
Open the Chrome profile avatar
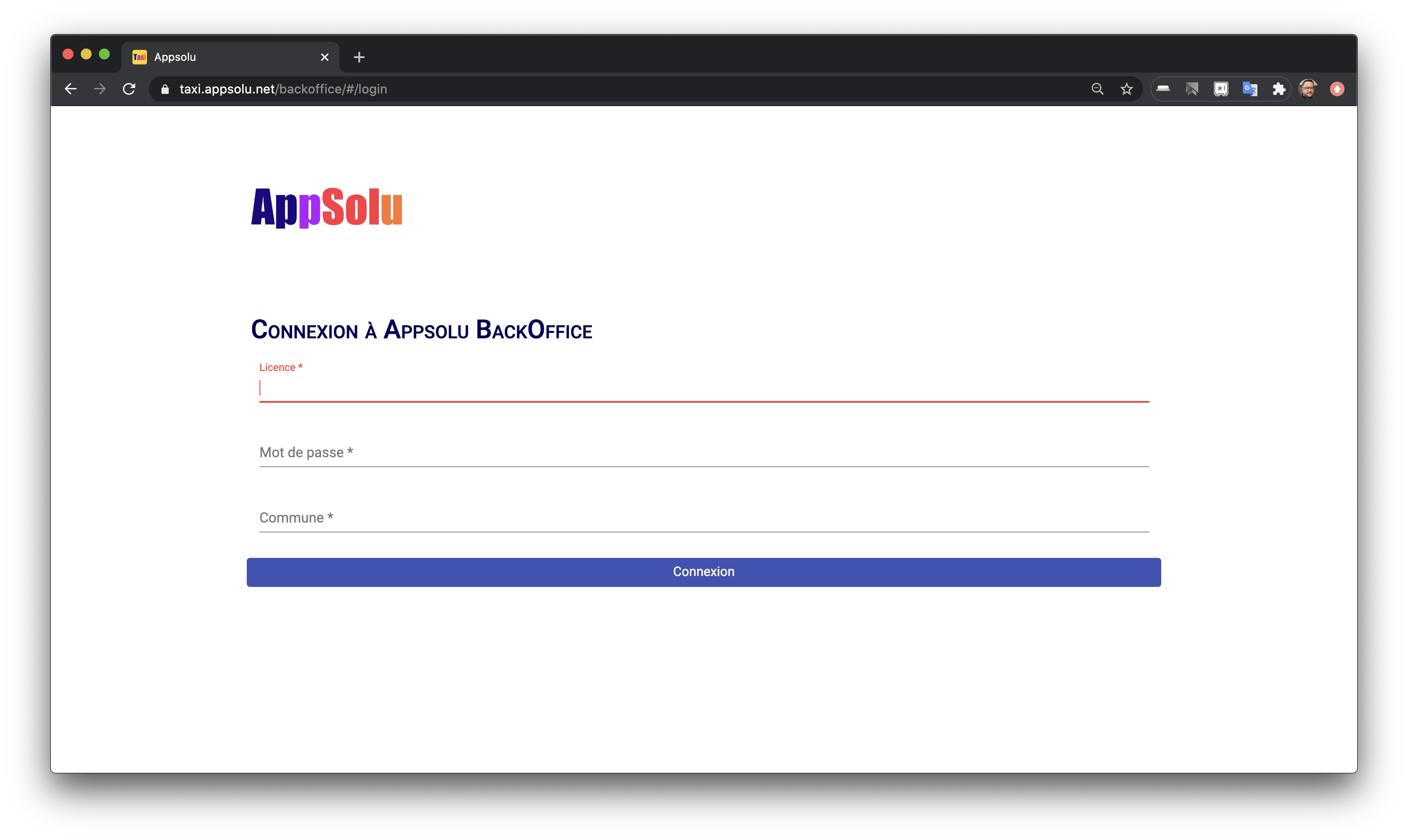(1308, 89)
